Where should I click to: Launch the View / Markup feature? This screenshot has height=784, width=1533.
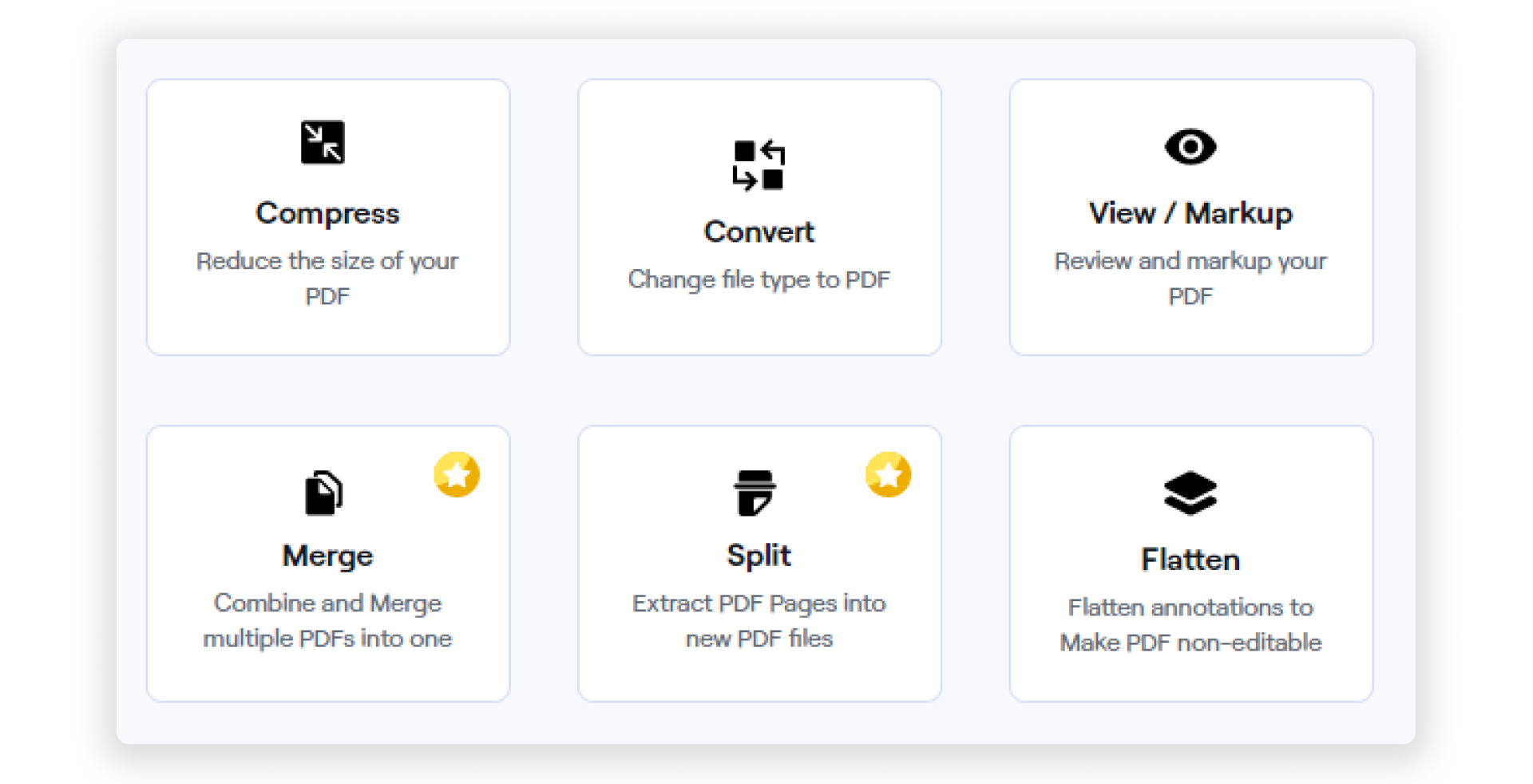click(x=1190, y=217)
